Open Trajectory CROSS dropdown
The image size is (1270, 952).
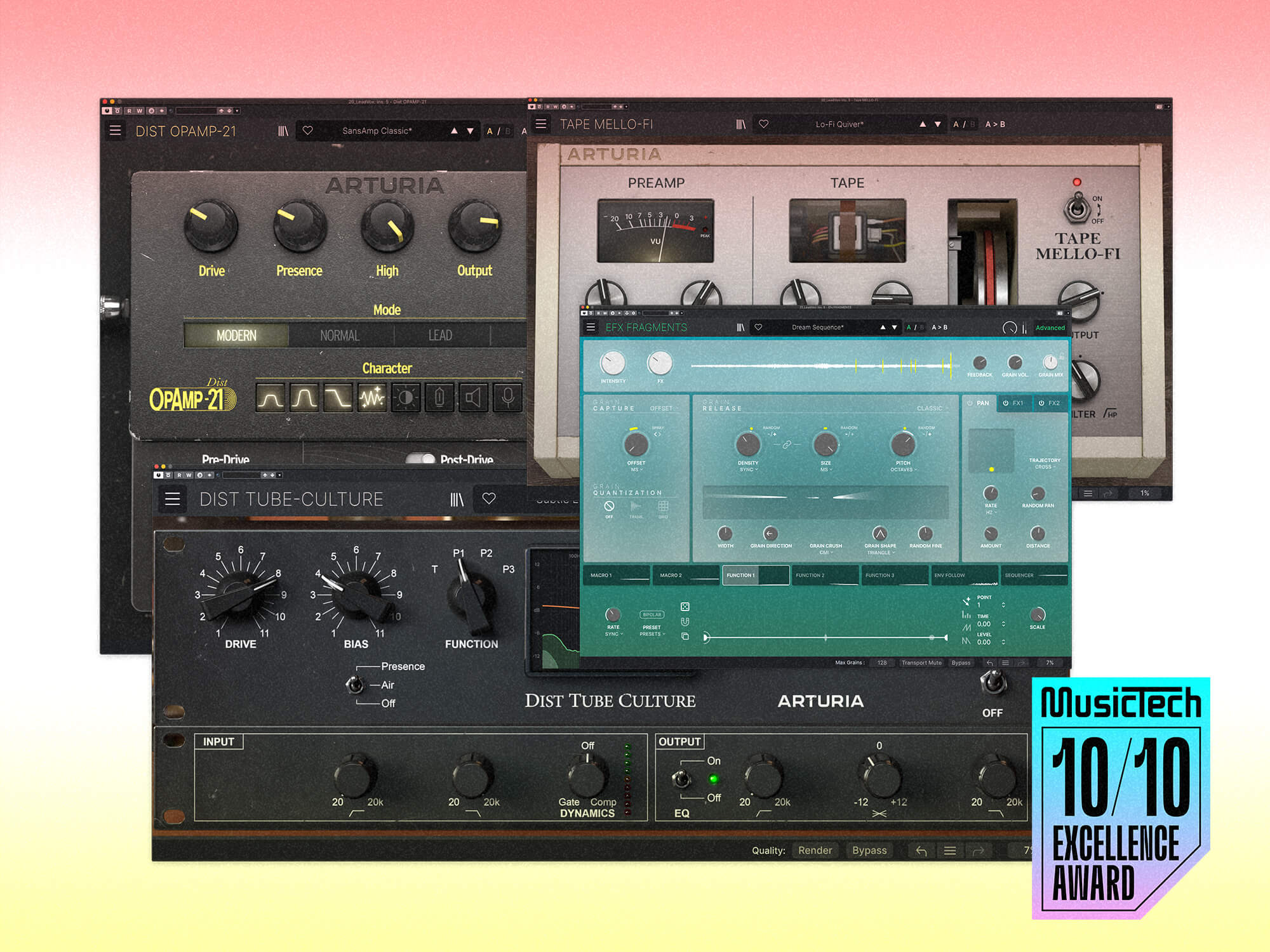1045,467
